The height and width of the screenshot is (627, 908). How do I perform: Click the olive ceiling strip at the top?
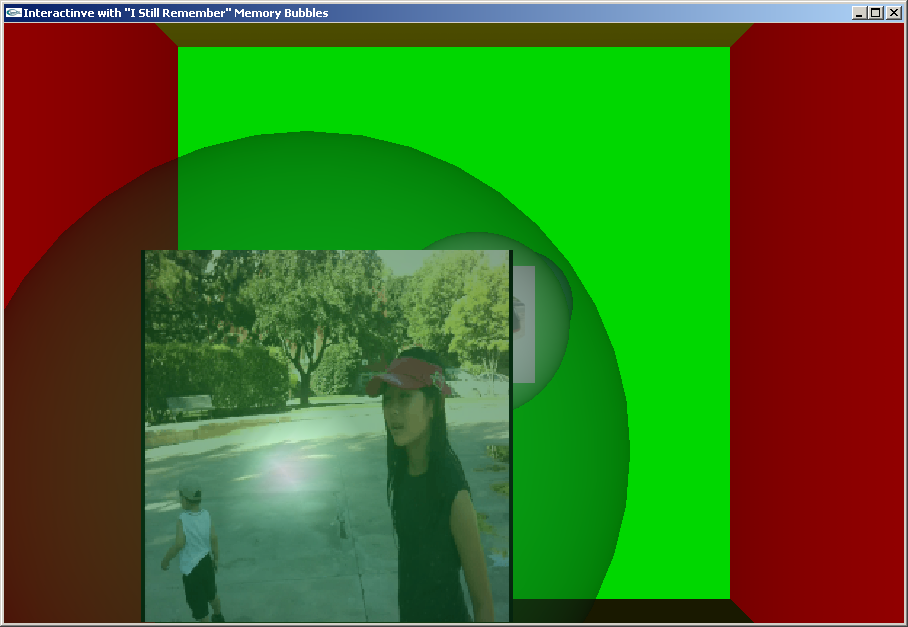[x=450, y=34]
